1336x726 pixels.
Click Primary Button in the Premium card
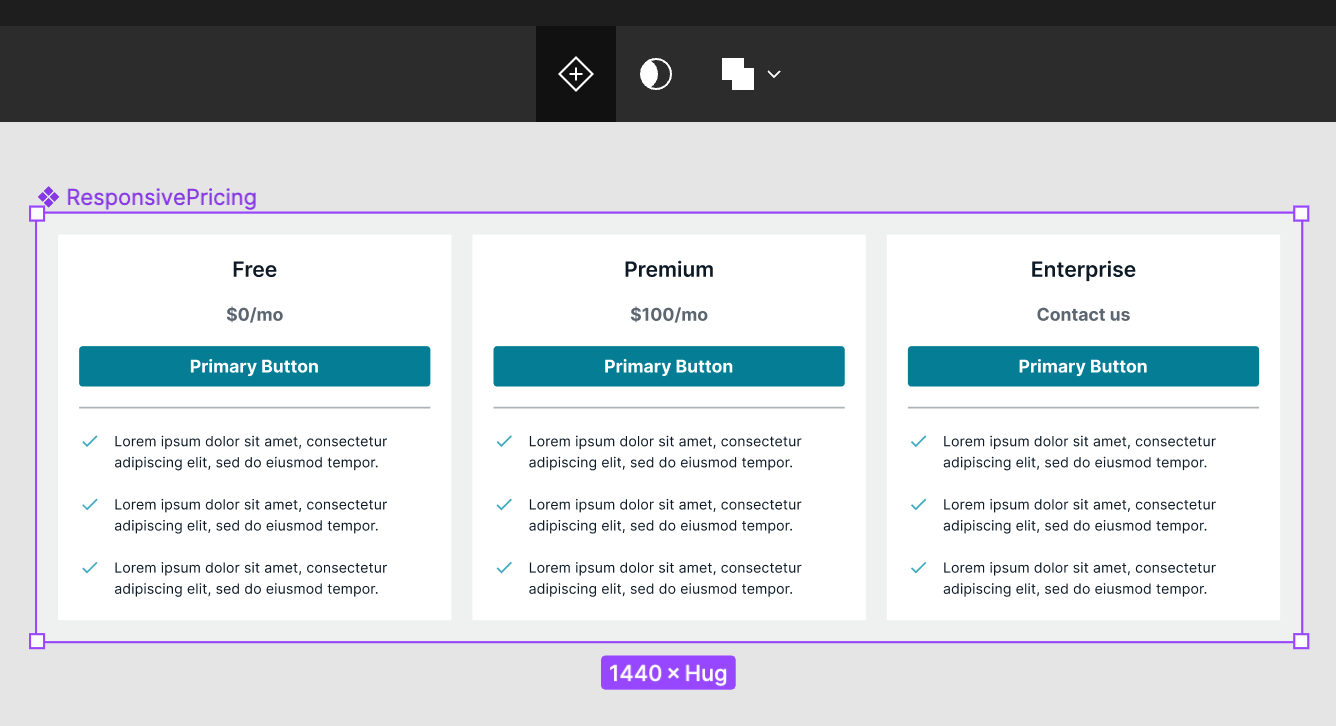tap(668, 366)
